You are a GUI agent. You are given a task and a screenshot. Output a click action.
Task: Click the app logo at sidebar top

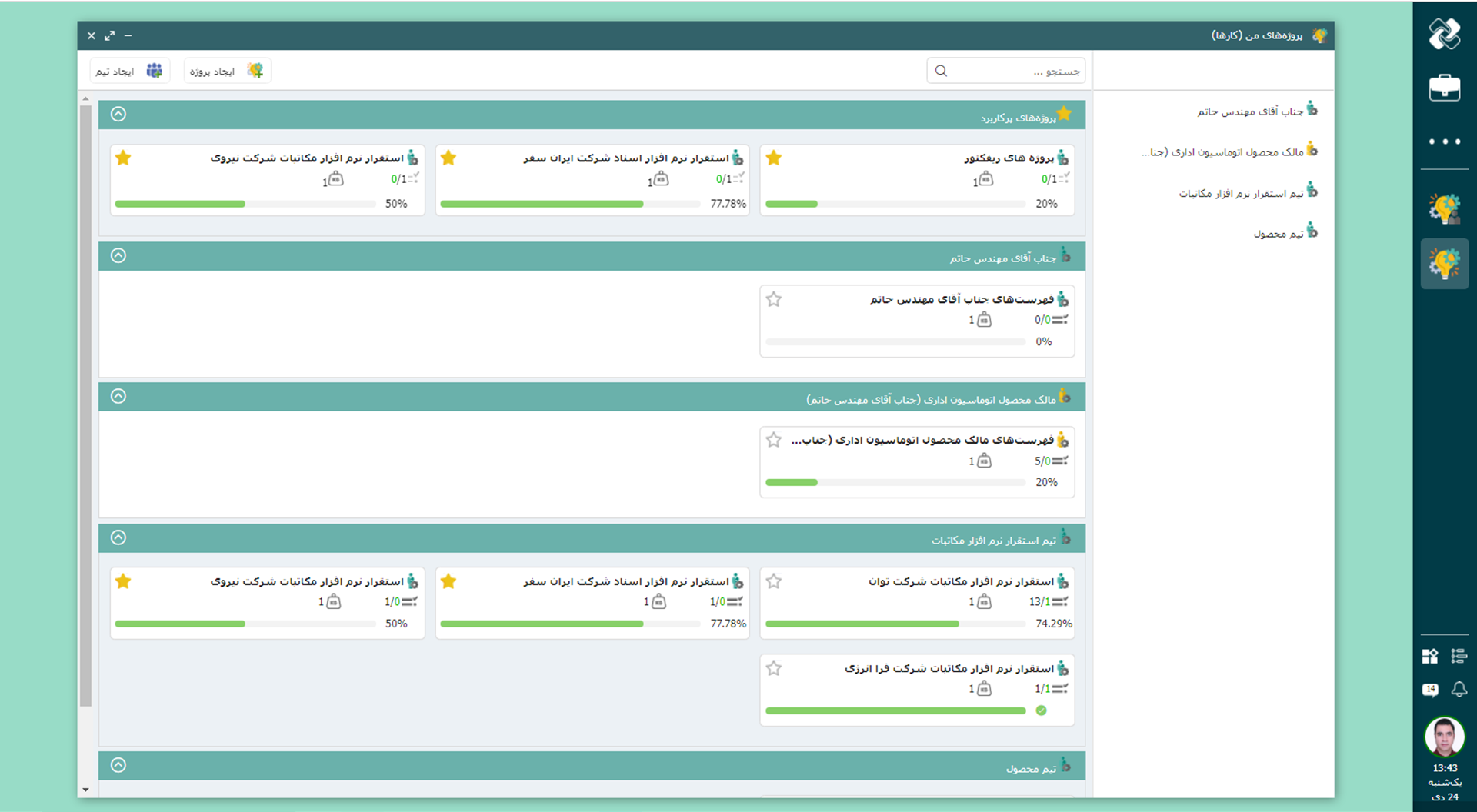[1444, 35]
